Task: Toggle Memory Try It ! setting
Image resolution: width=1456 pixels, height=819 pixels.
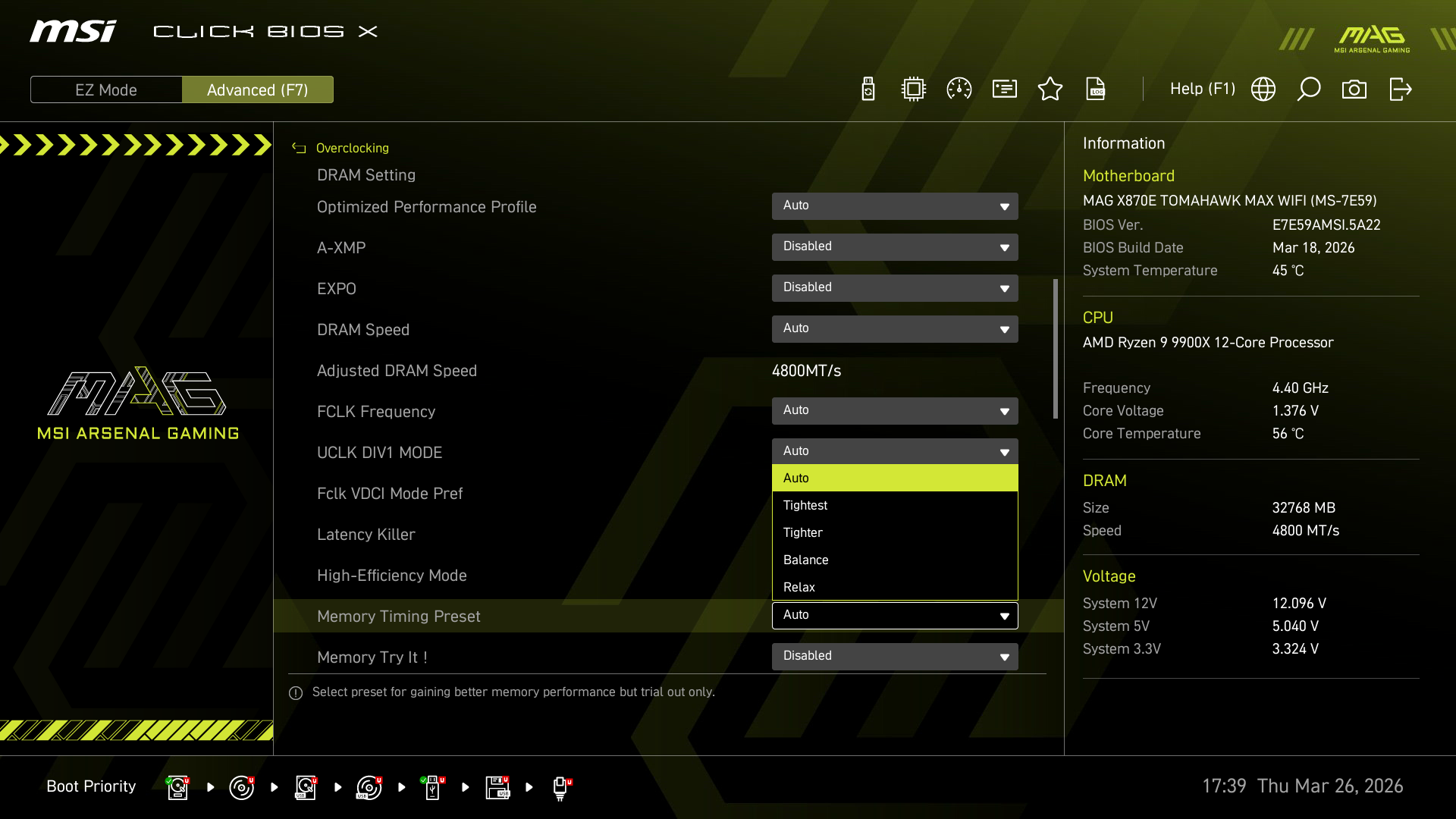Action: 895,656
